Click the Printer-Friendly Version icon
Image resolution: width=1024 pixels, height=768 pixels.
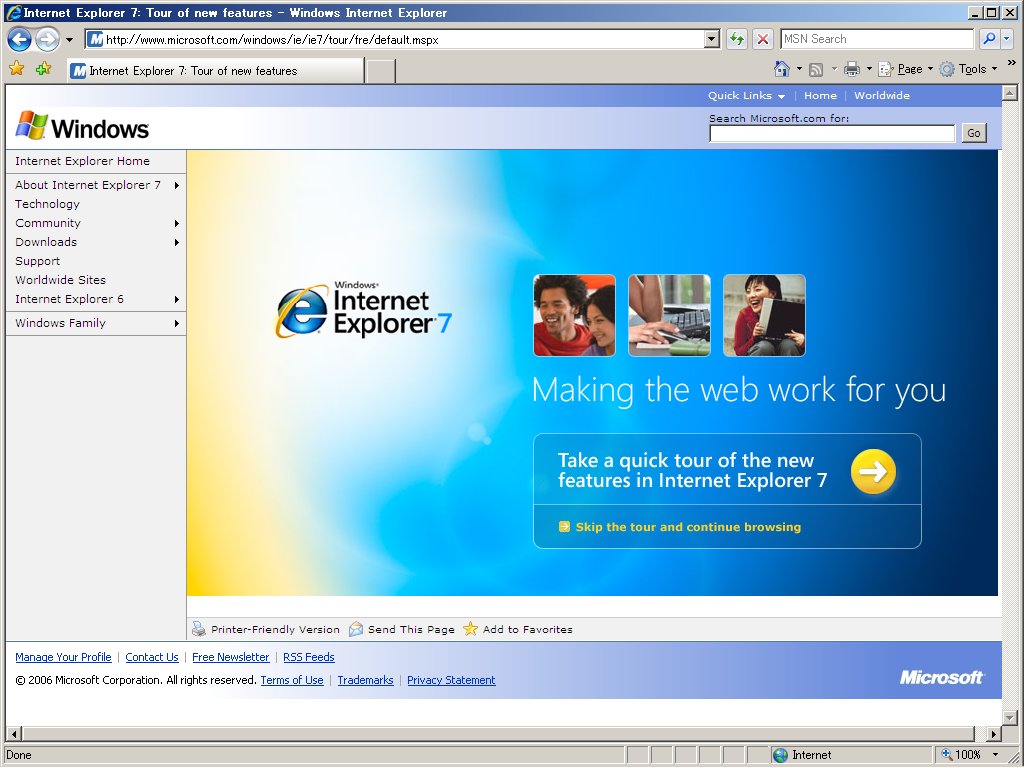[199, 629]
